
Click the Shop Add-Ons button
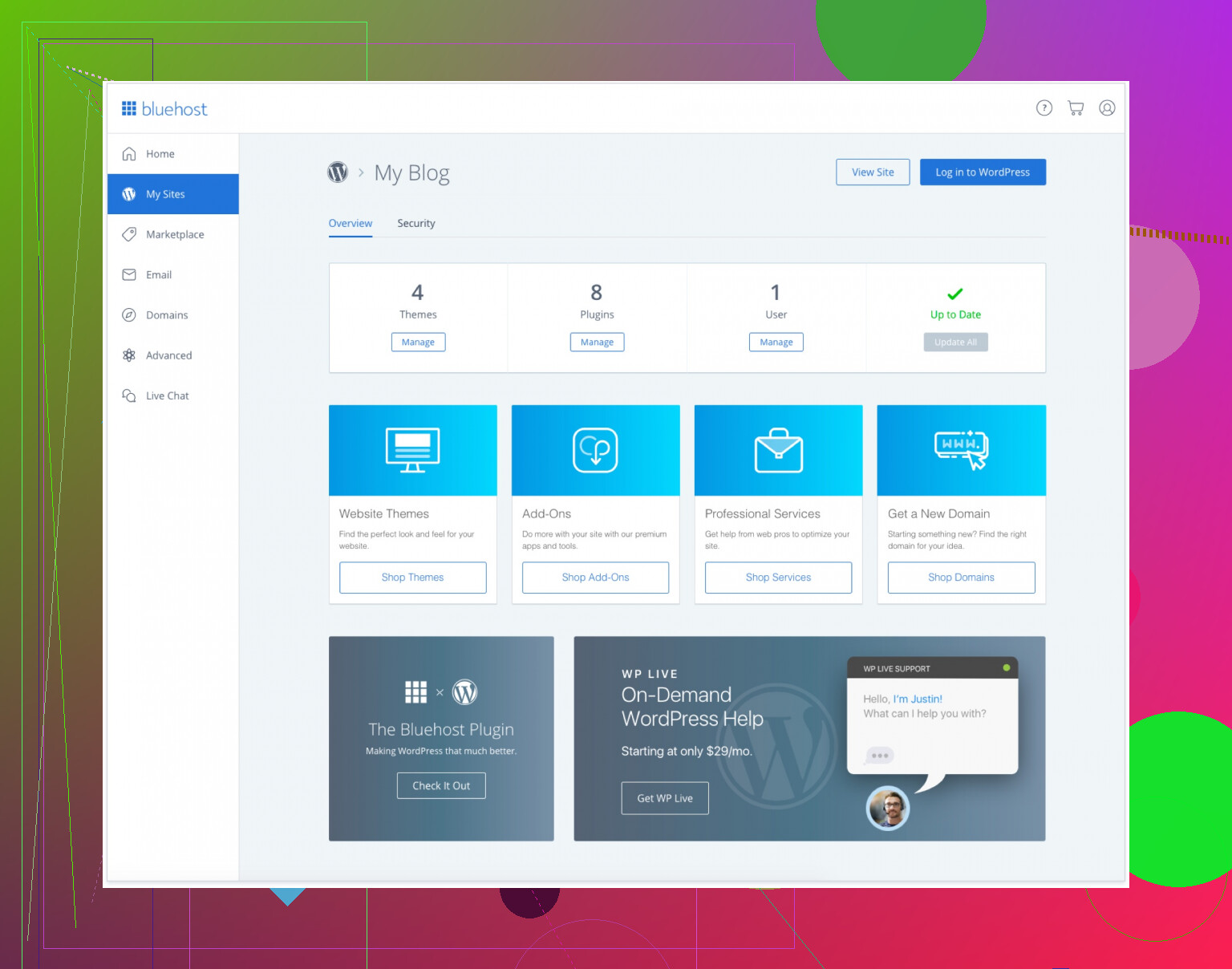coord(596,578)
